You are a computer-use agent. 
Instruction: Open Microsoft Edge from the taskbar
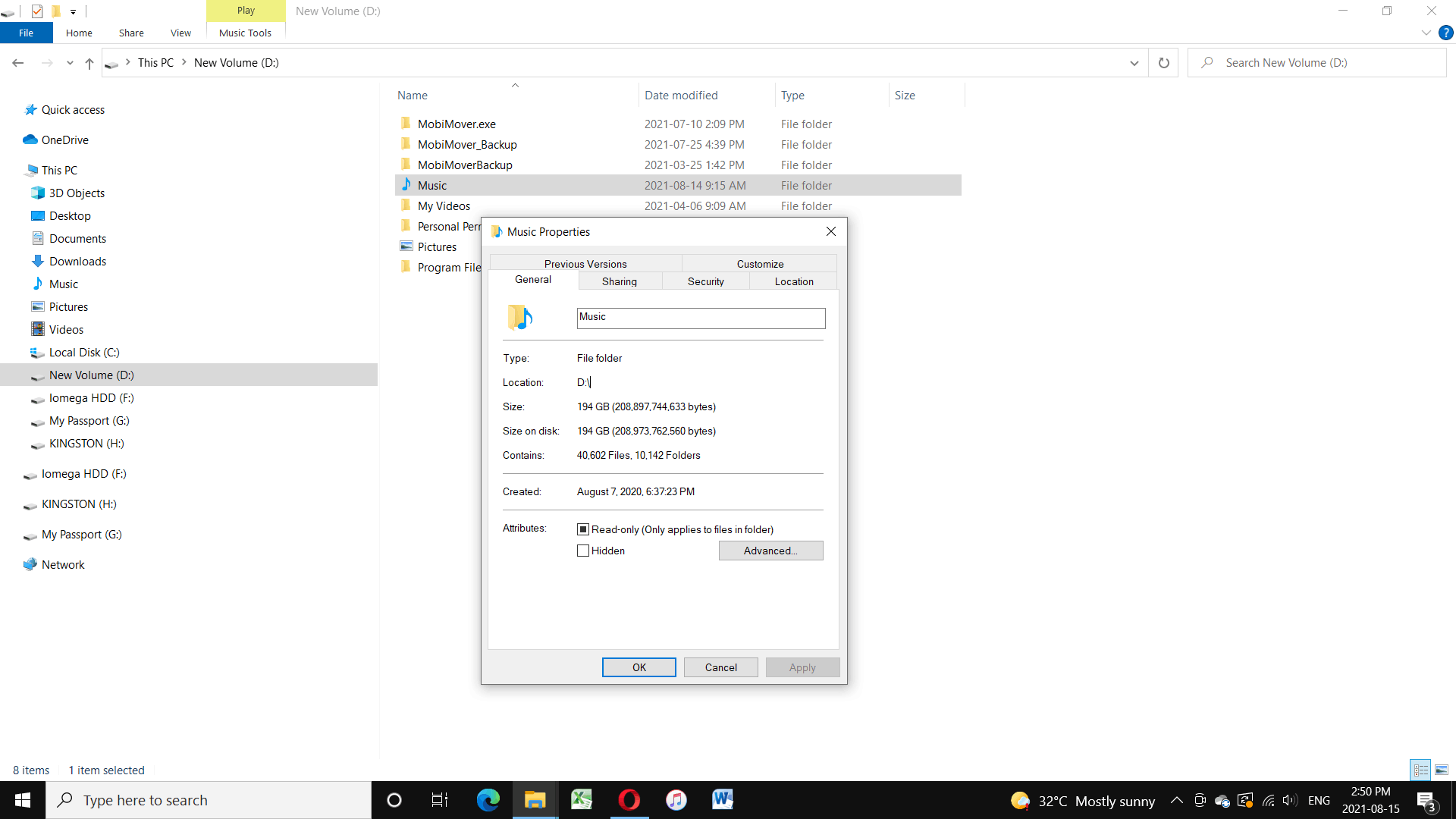point(488,800)
